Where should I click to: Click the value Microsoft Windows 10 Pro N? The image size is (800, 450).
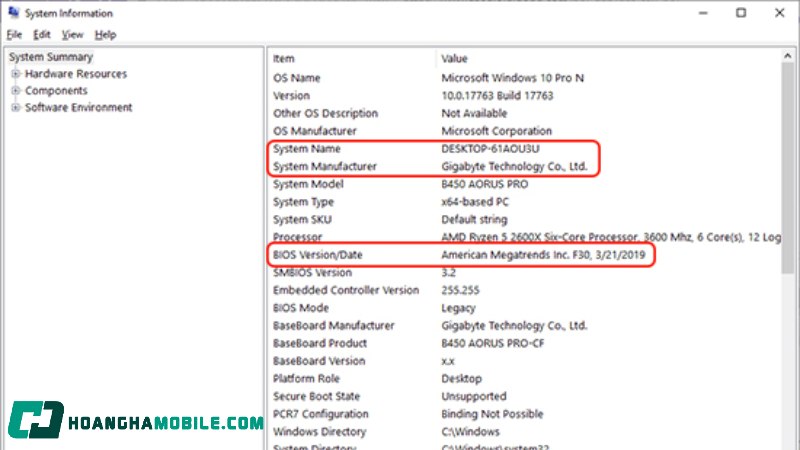513,78
